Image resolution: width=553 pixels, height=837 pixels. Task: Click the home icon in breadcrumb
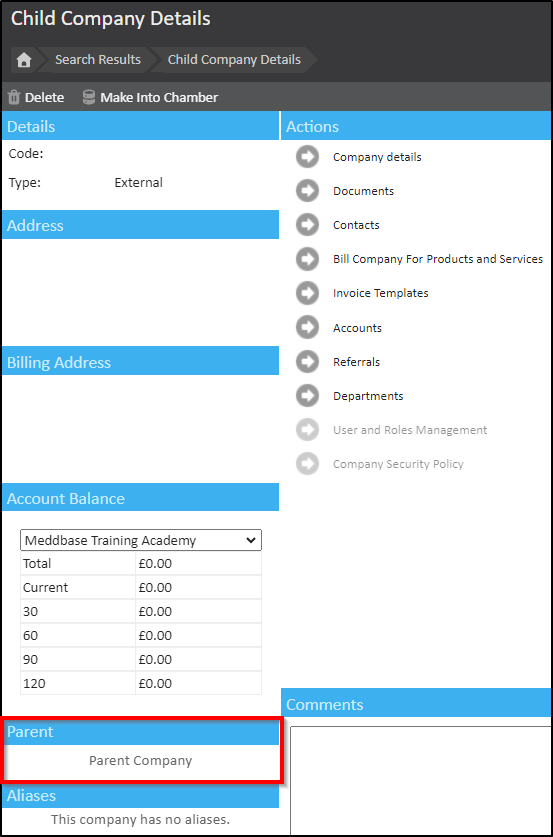tap(23, 60)
